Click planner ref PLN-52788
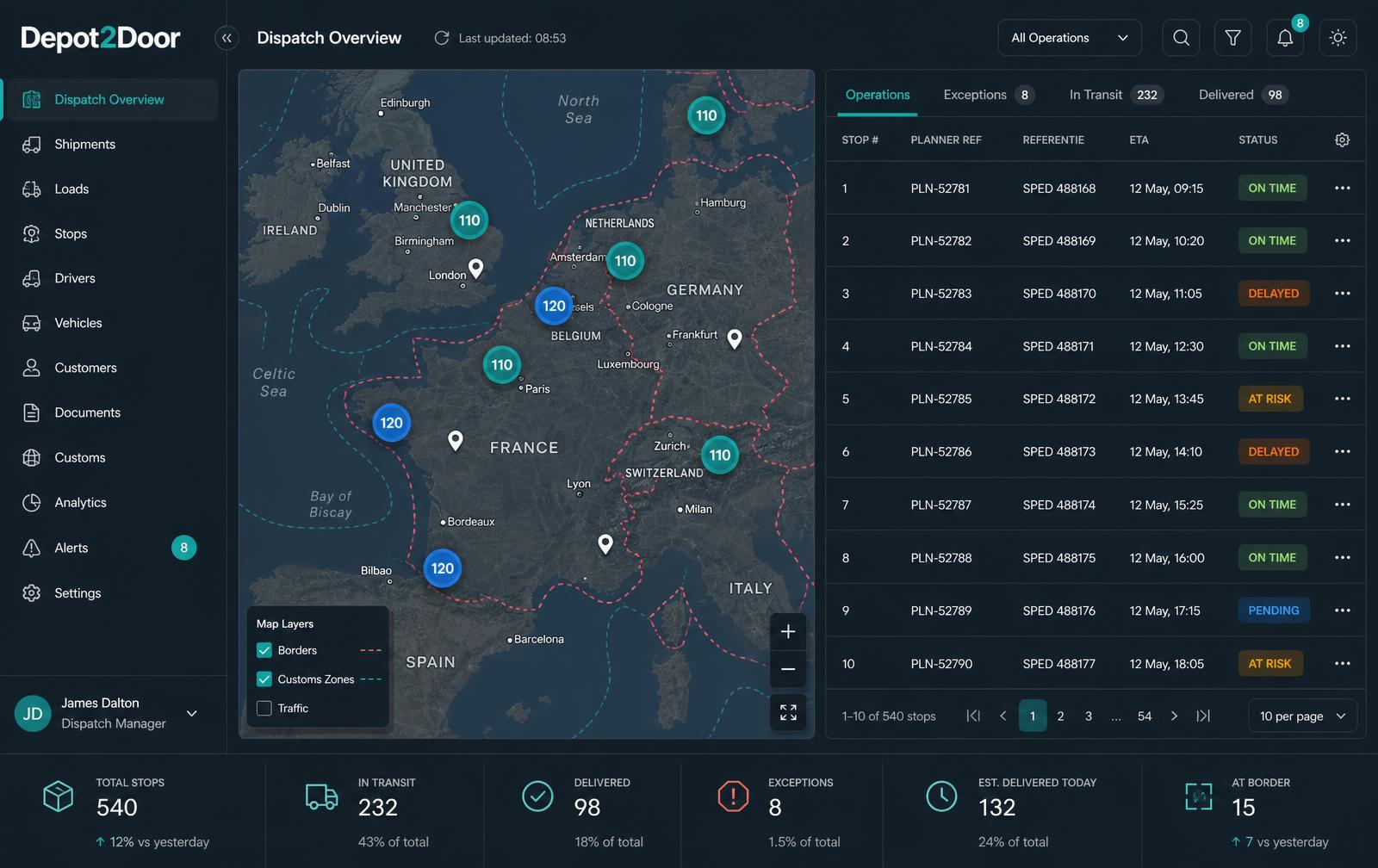Image resolution: width=1378 pixels, height=868 pixels. tap(941, 557)
